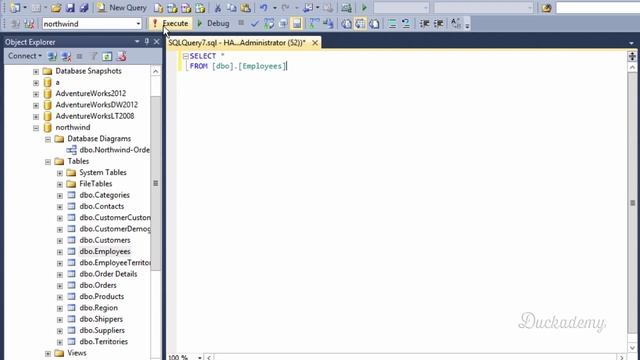The height and width of the screenshot is (360, 640).
Task: Click the Undo arrow icon
Action: click(264, 7)
